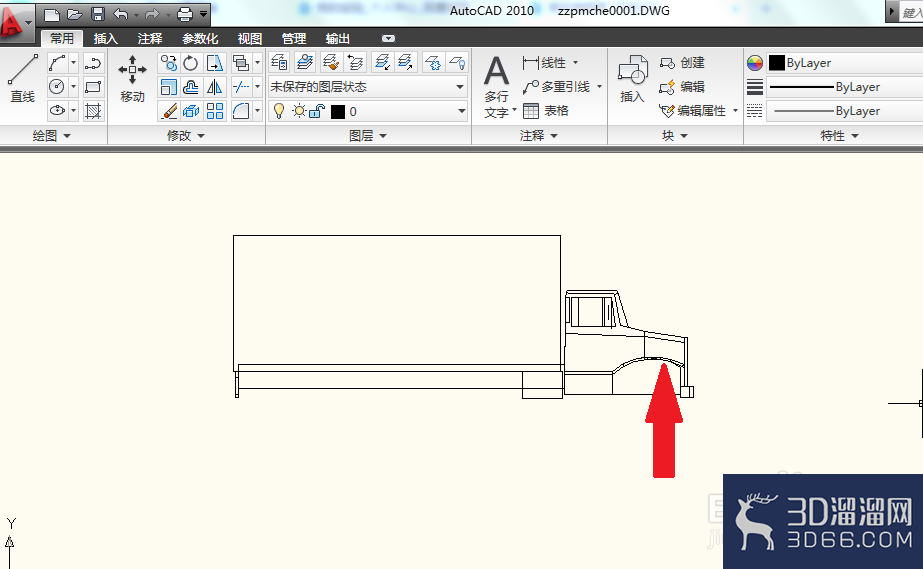Toggle the layer on/off lightbulb icon
The width and height of the screenshot is (923, 569).
click(x=279, y=111)
